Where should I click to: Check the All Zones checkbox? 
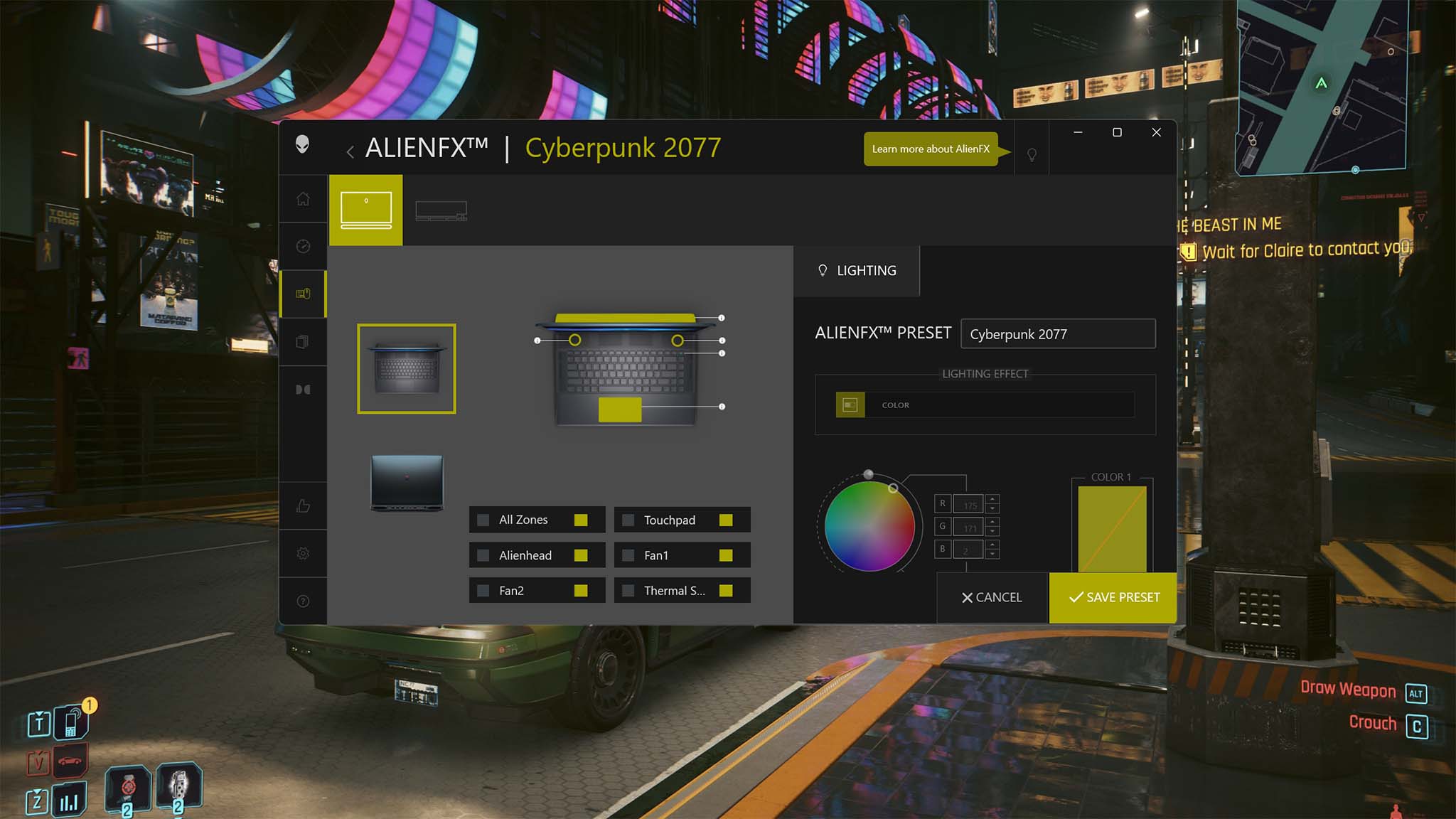[x=483, y=520]
